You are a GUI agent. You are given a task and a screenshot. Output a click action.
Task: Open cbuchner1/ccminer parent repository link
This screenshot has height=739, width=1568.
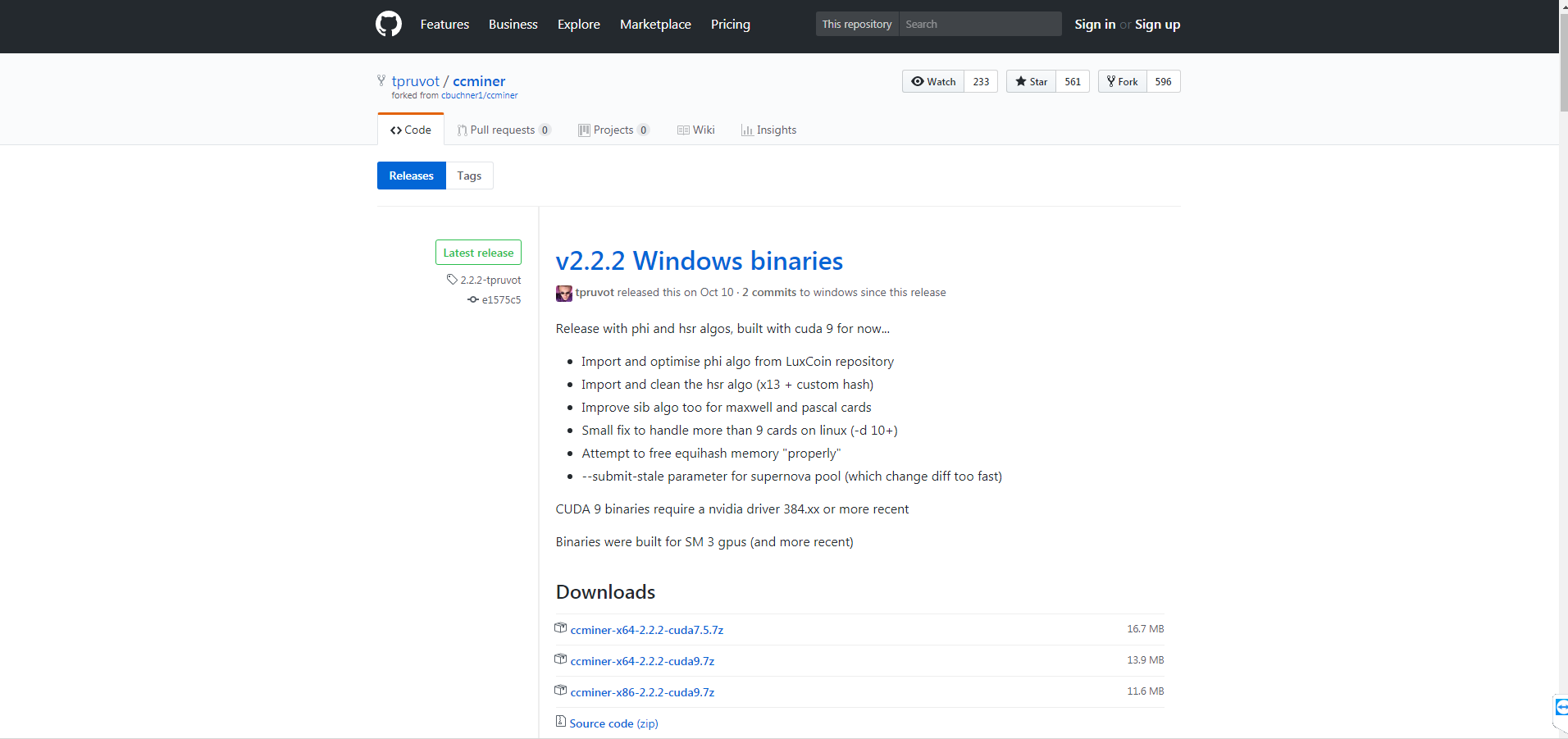(480, 95)
